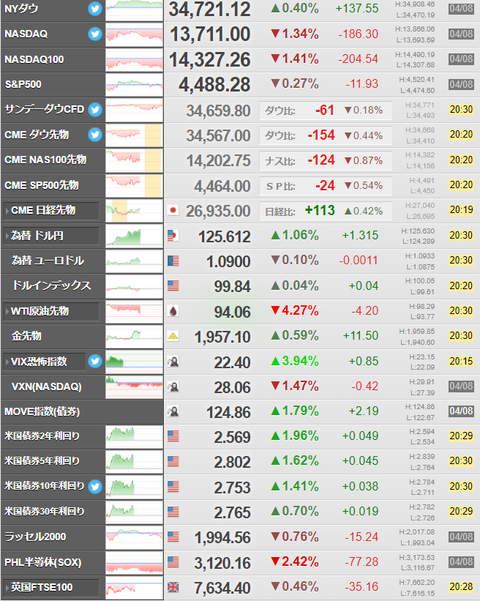Open the 米国債券10年利回り mini chart
480x601 pixels.
tap(134, 487)
